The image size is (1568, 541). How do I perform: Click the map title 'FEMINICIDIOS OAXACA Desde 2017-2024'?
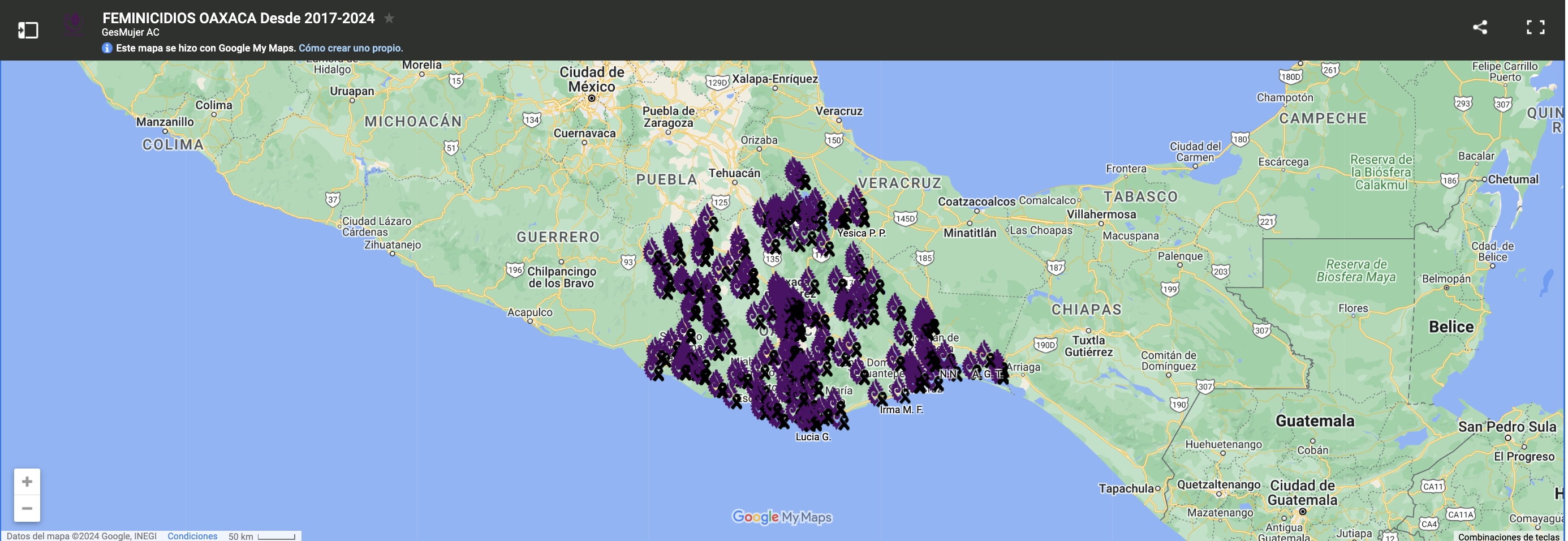coord(239,18)
